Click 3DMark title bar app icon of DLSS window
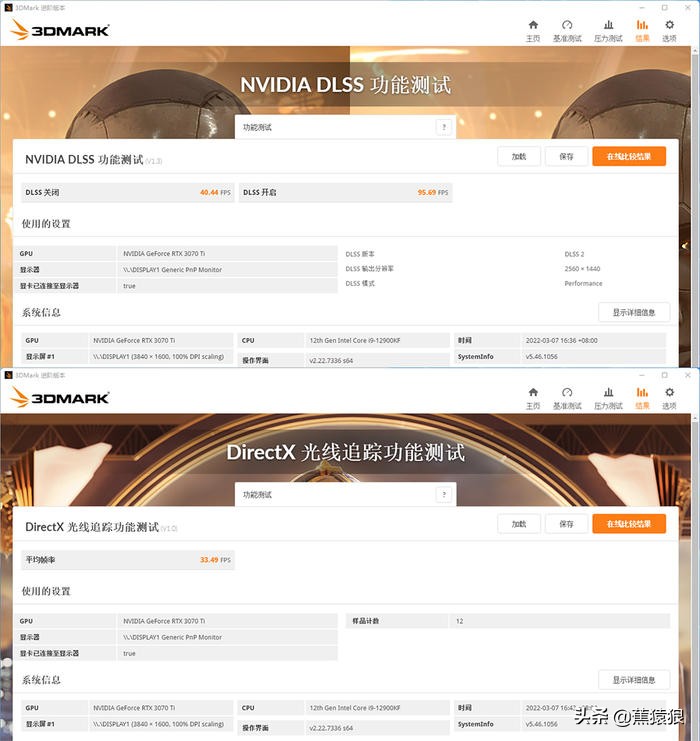 (x=8, y=8)
